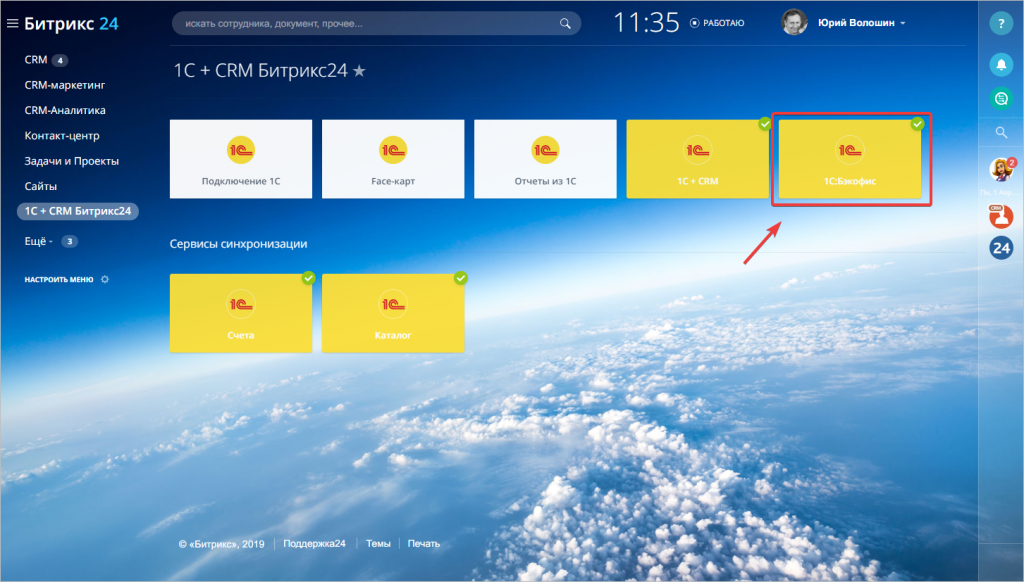Image resolution: width=1024 pixels, height=582 pixels.
Task: Open the help question mark icon
Action: [x=1001, y=24]
